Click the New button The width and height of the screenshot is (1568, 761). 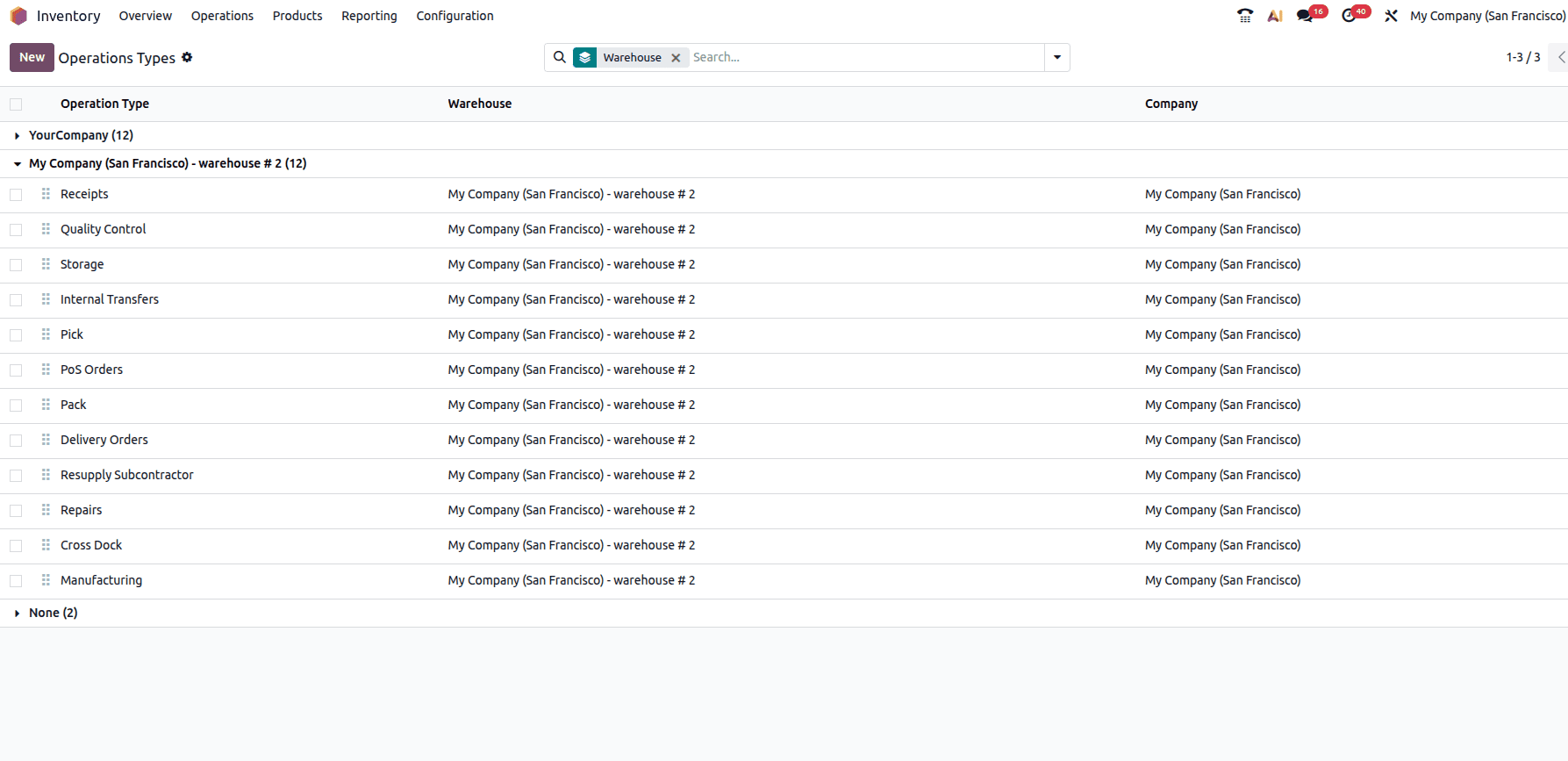pos(32,57)
